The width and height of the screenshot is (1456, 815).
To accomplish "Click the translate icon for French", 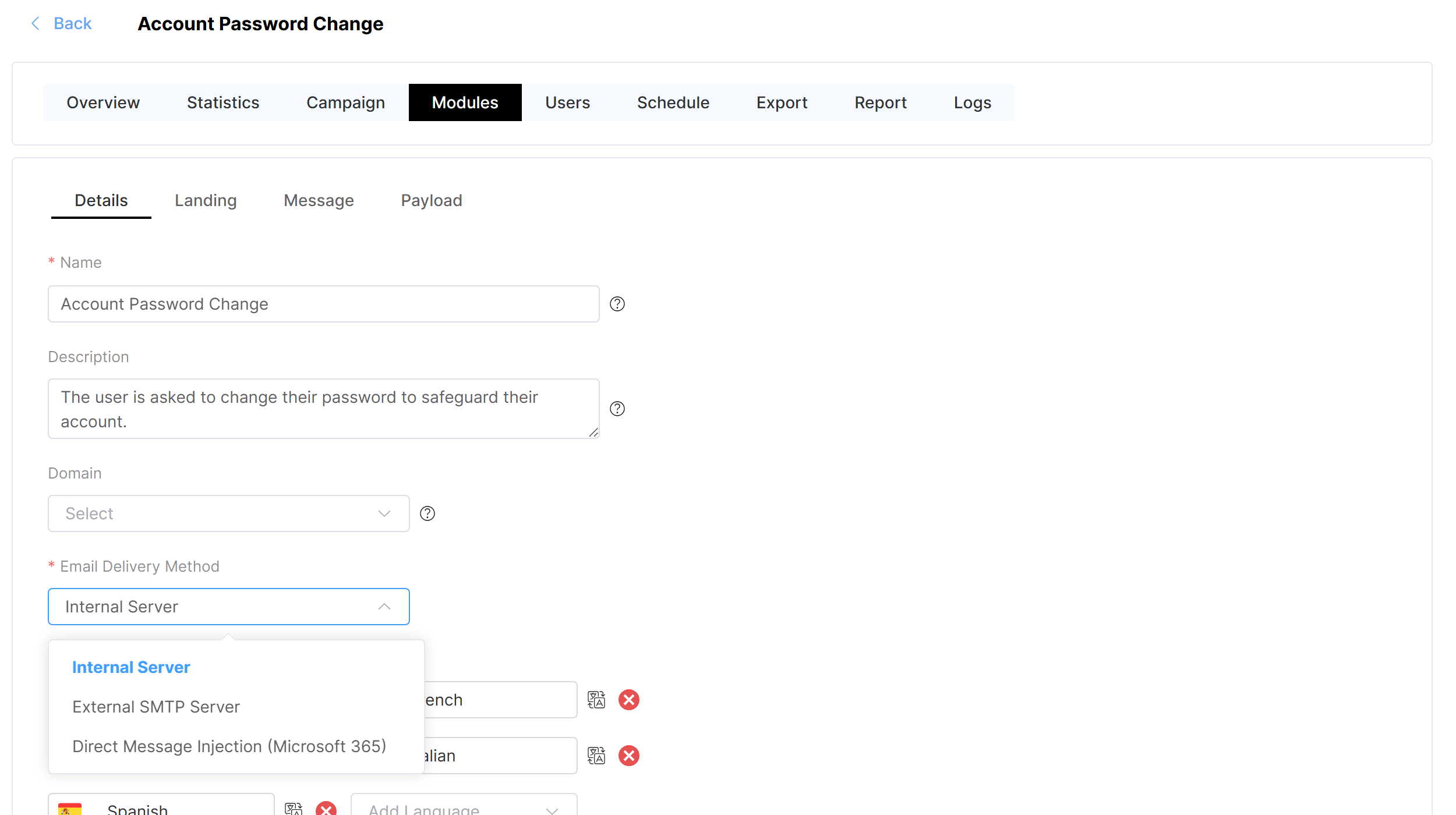I will (596, 700).
